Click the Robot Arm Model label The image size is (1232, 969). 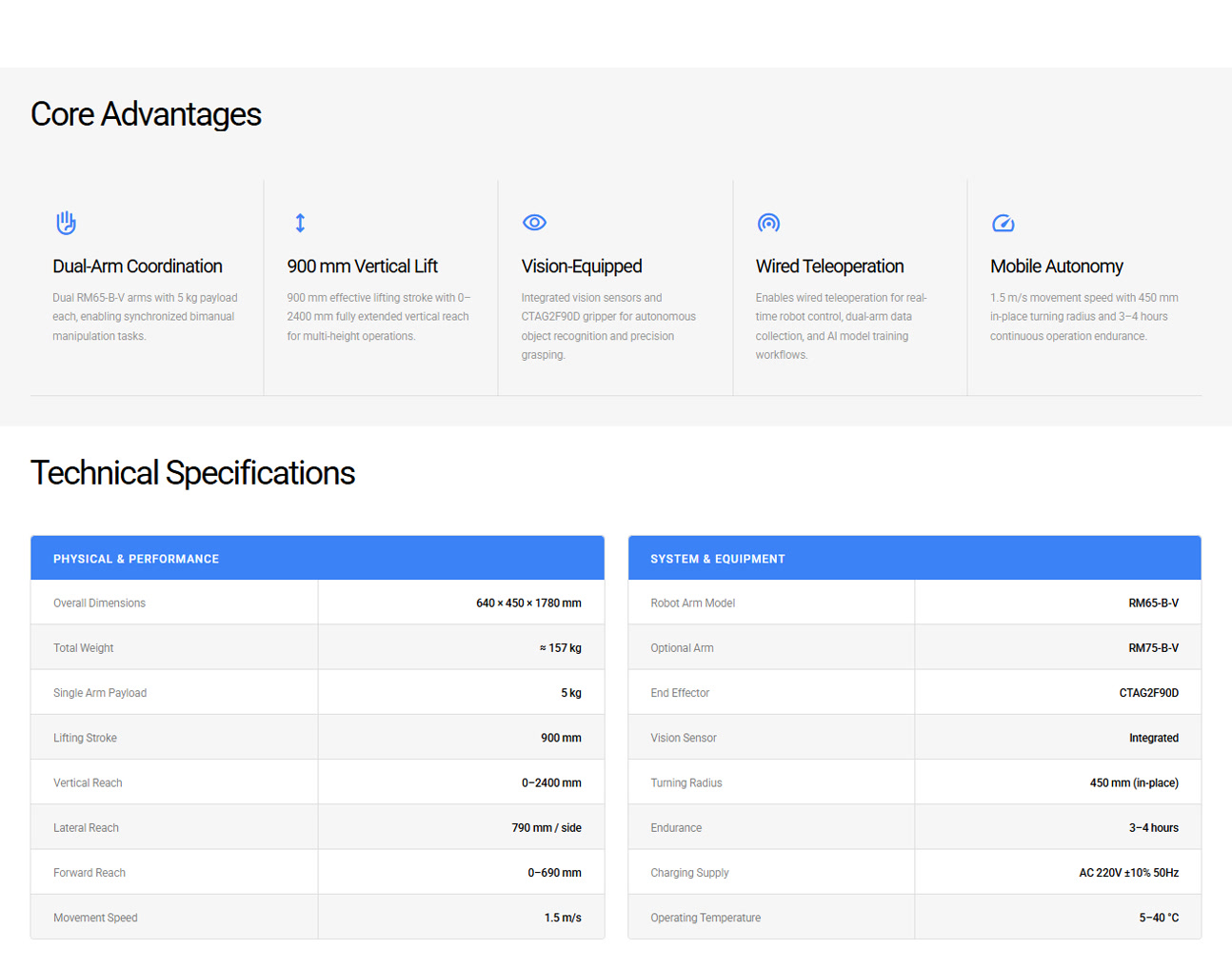tap(692, 603)
